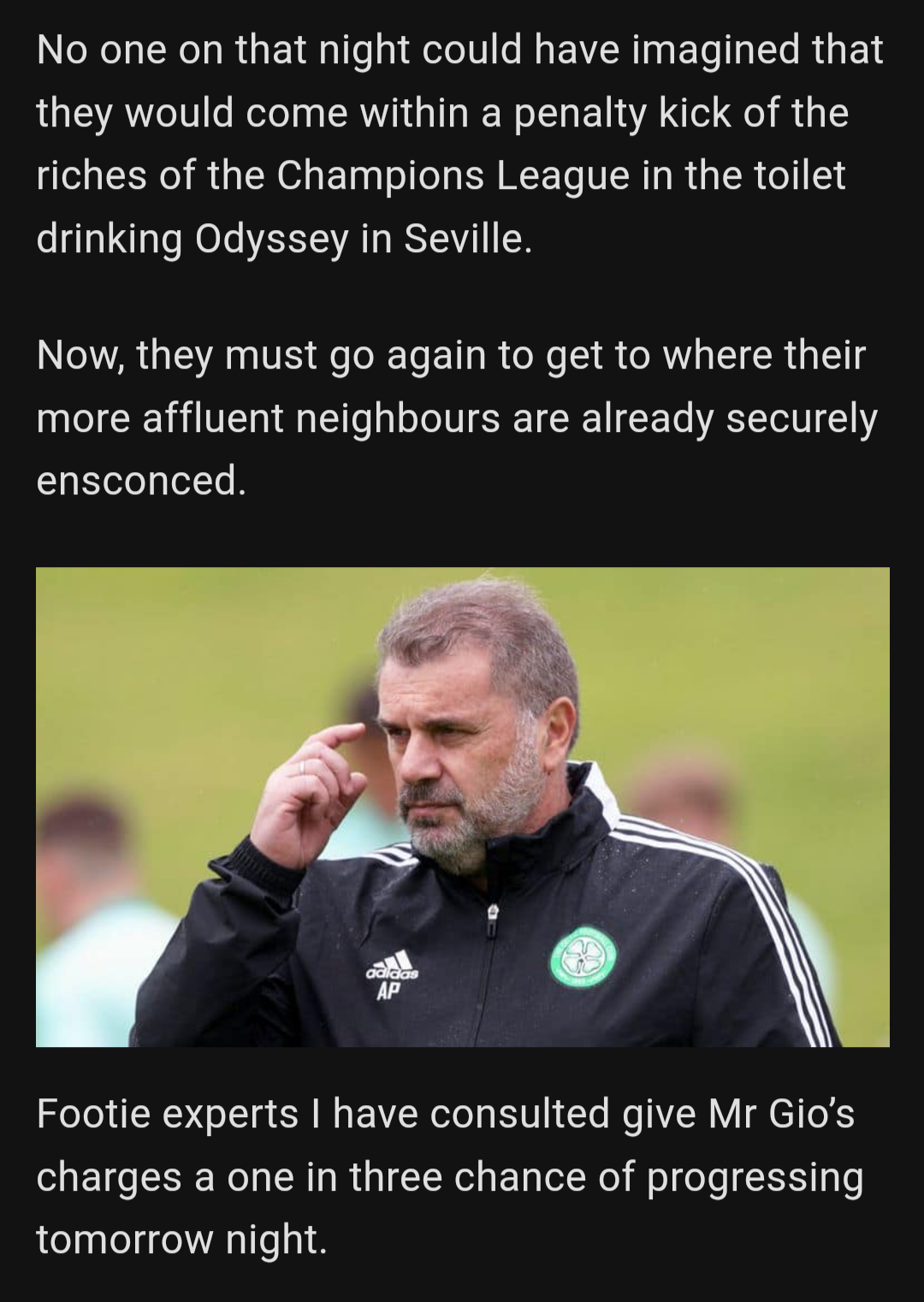
Task: Click the words 'penalty kick'
Action: pos(622,113)
